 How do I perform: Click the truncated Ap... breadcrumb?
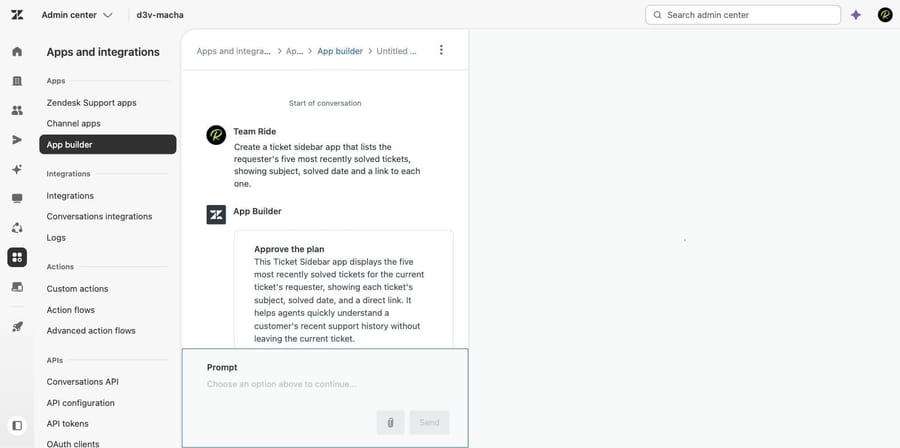[294, 51]
